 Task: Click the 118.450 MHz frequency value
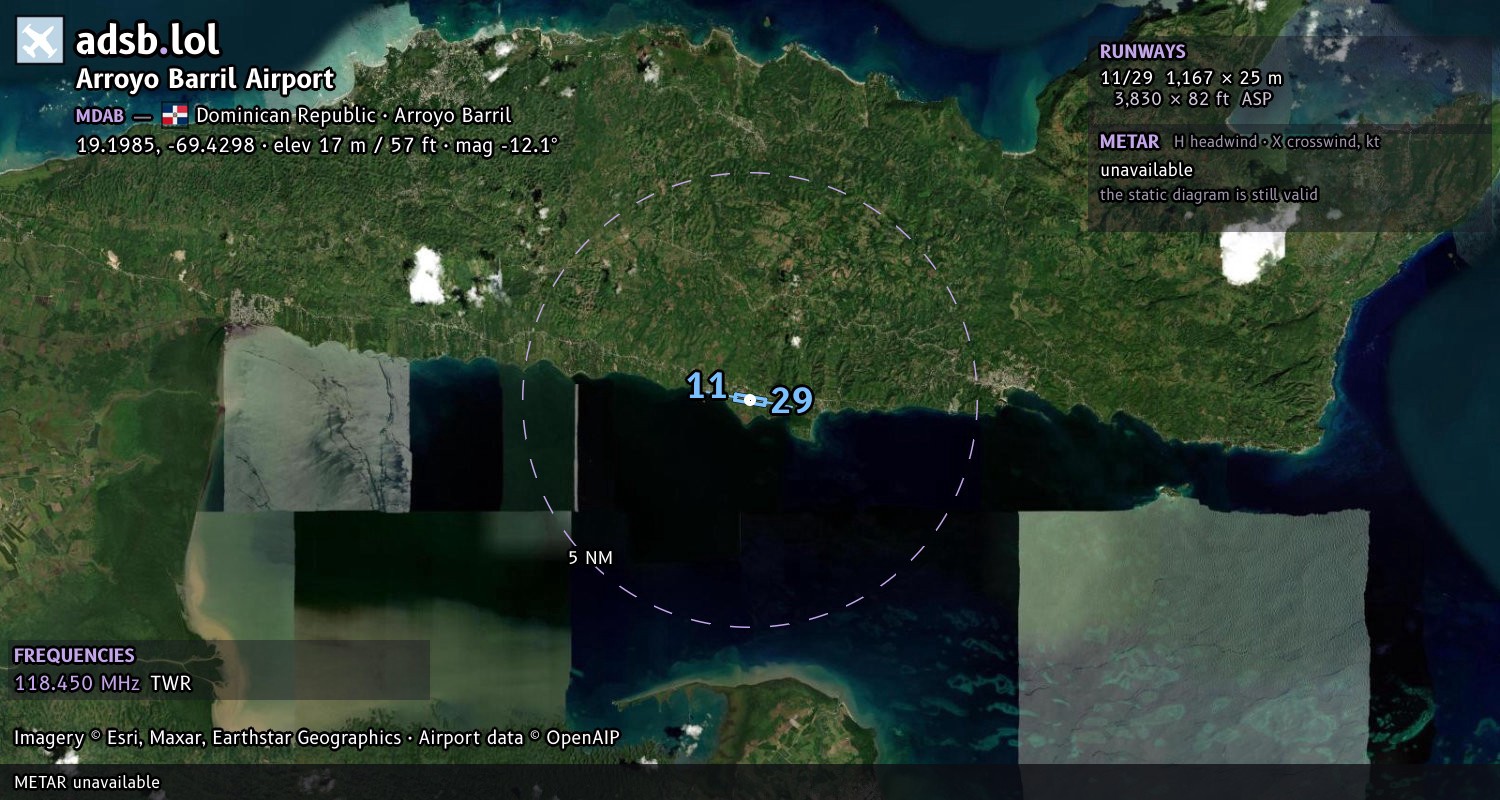click(x=78, y=683)
